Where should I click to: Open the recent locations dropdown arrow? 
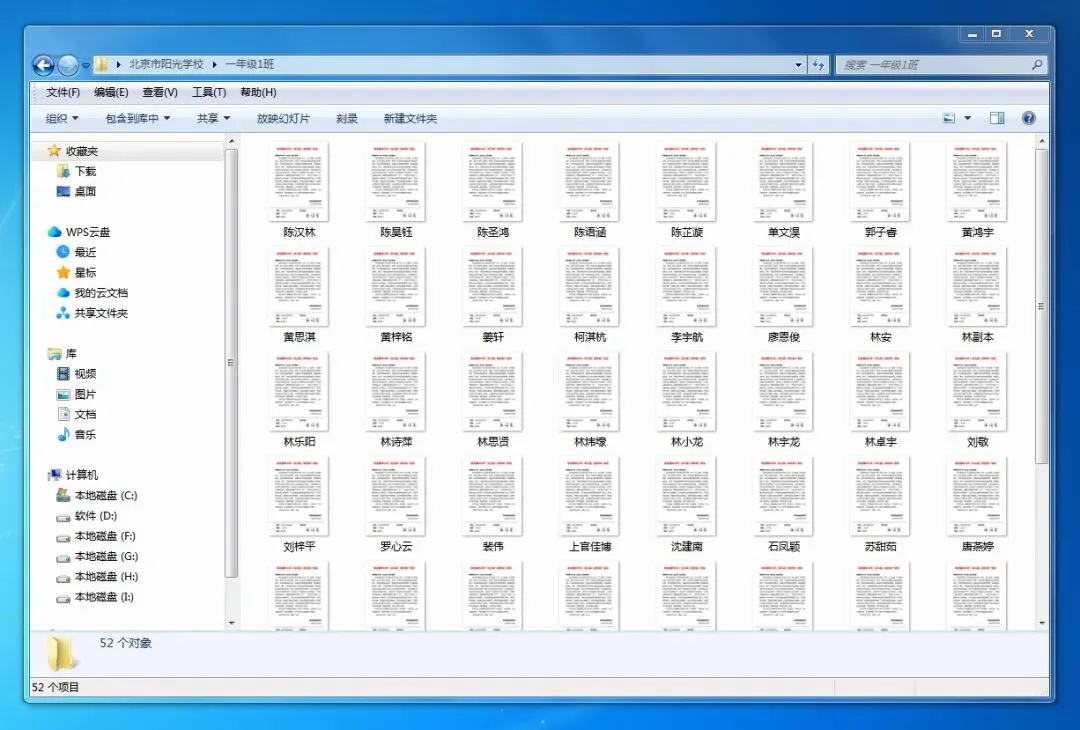click(x=86, y=65)
